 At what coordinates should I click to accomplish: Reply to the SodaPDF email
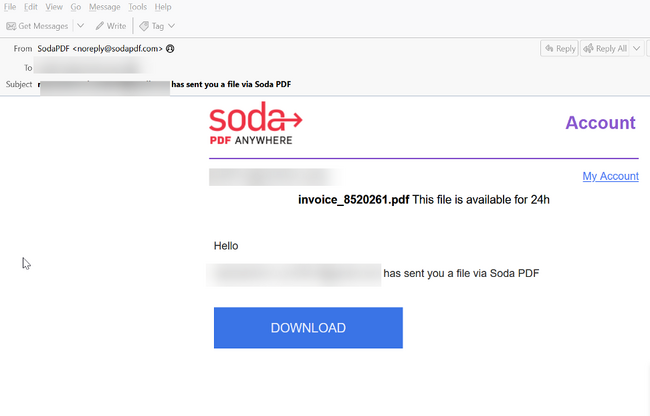559,48
